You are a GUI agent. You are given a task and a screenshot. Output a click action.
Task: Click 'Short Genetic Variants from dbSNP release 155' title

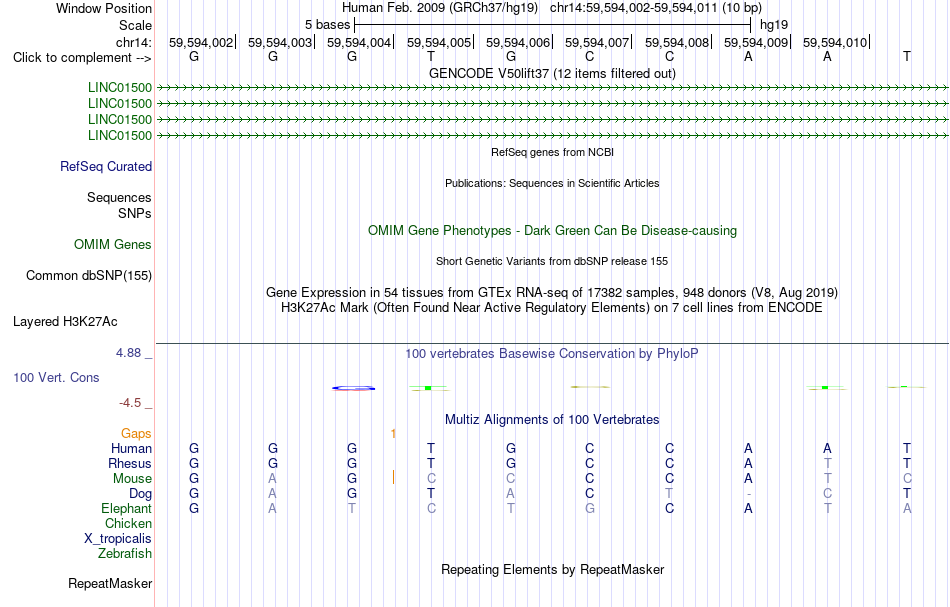552,261
